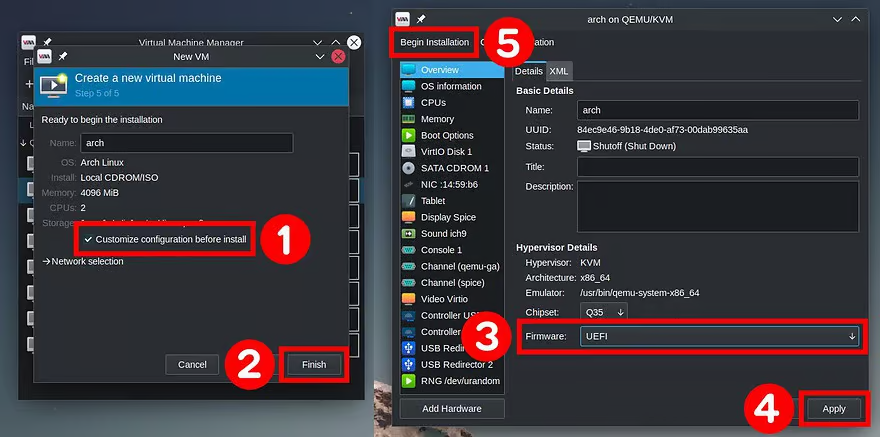Switch to the Details tab
880x437 pixels.
[529, 71]
